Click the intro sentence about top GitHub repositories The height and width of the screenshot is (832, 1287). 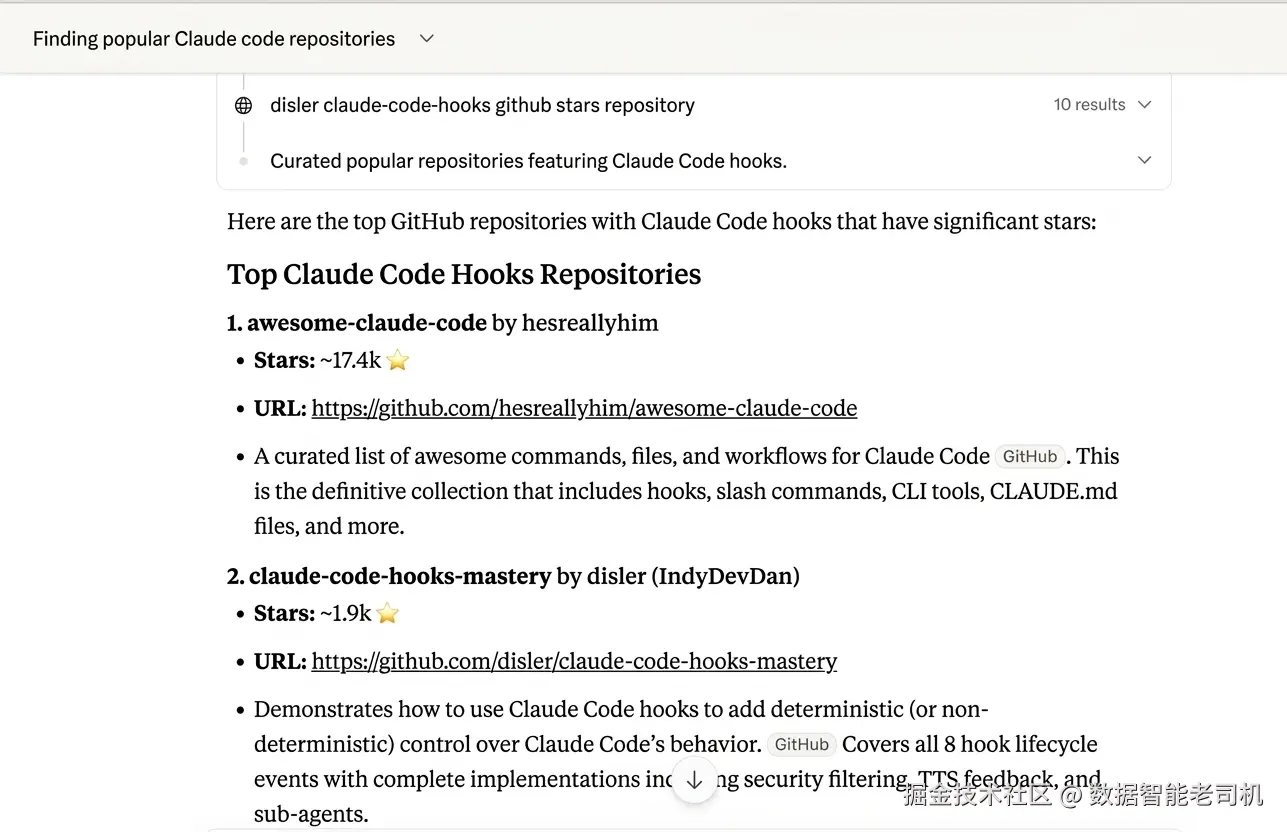click(661, 221)
